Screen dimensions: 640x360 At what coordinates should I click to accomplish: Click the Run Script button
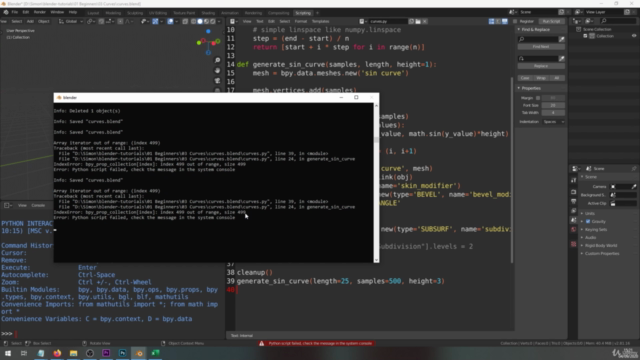[551, 21]
